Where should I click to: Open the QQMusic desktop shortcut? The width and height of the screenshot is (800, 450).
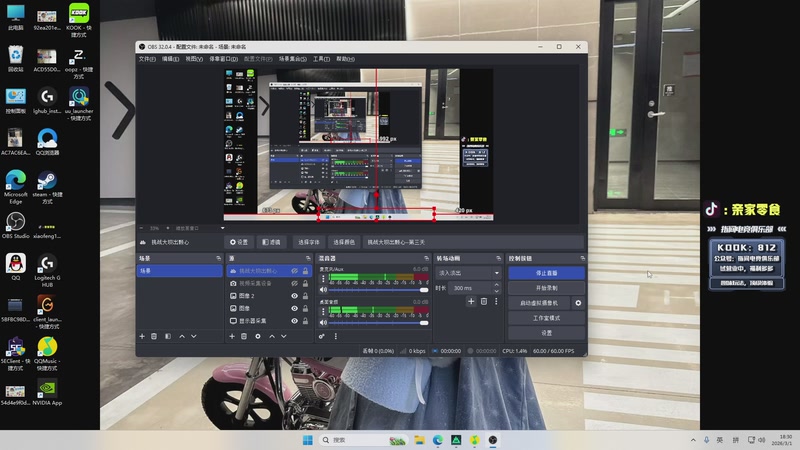47,354
